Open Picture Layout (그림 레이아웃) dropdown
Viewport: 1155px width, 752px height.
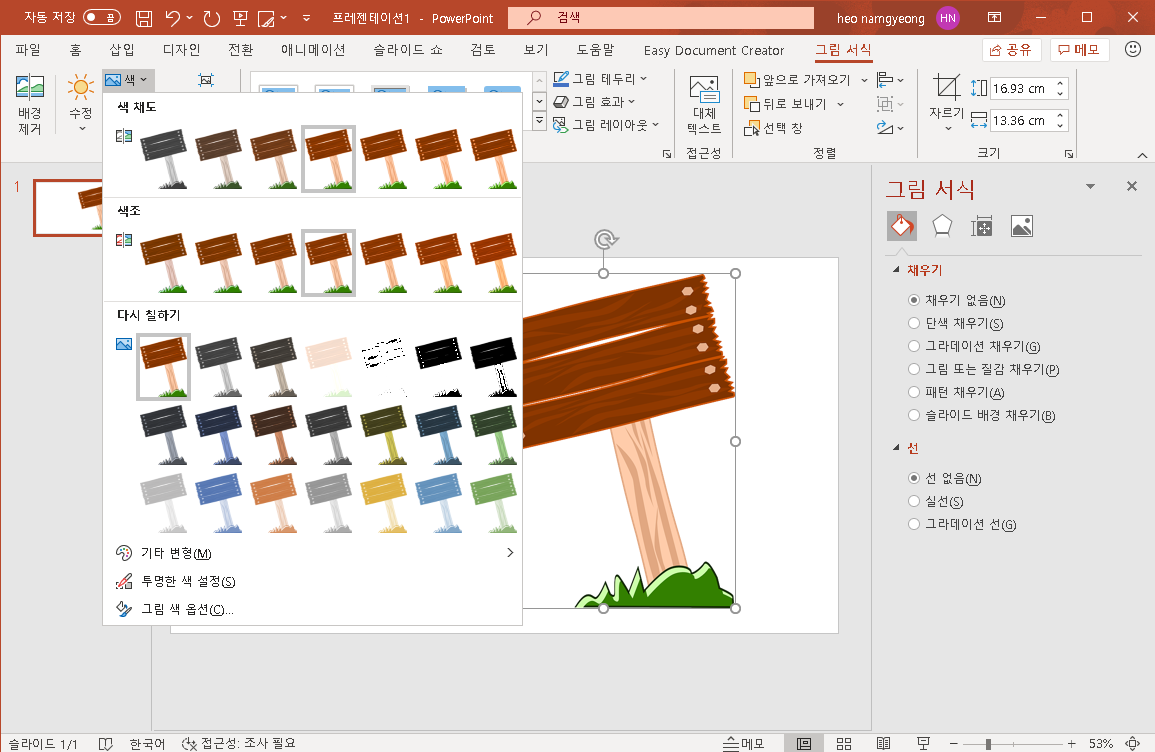point(606,125)
